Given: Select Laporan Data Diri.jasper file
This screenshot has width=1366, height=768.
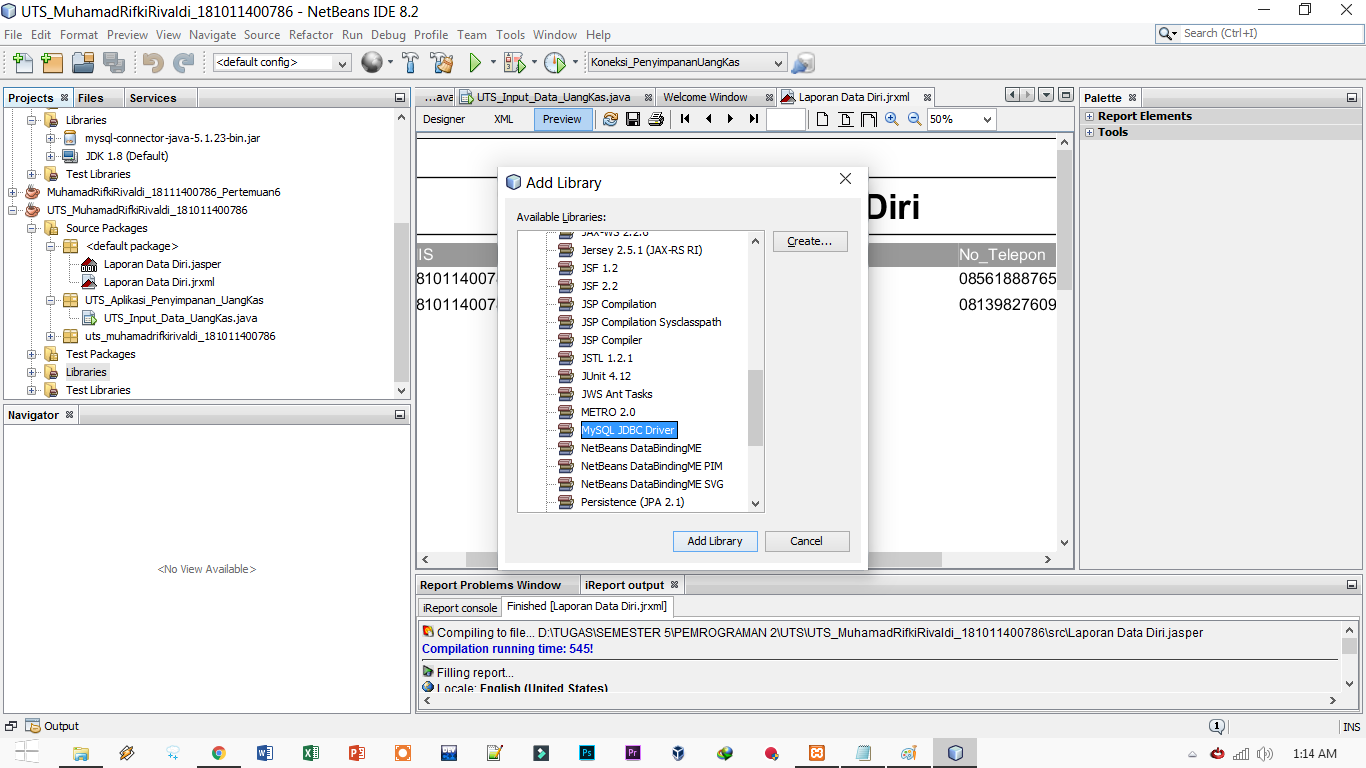Looking at the screenshot, I should tap(162, 264).
